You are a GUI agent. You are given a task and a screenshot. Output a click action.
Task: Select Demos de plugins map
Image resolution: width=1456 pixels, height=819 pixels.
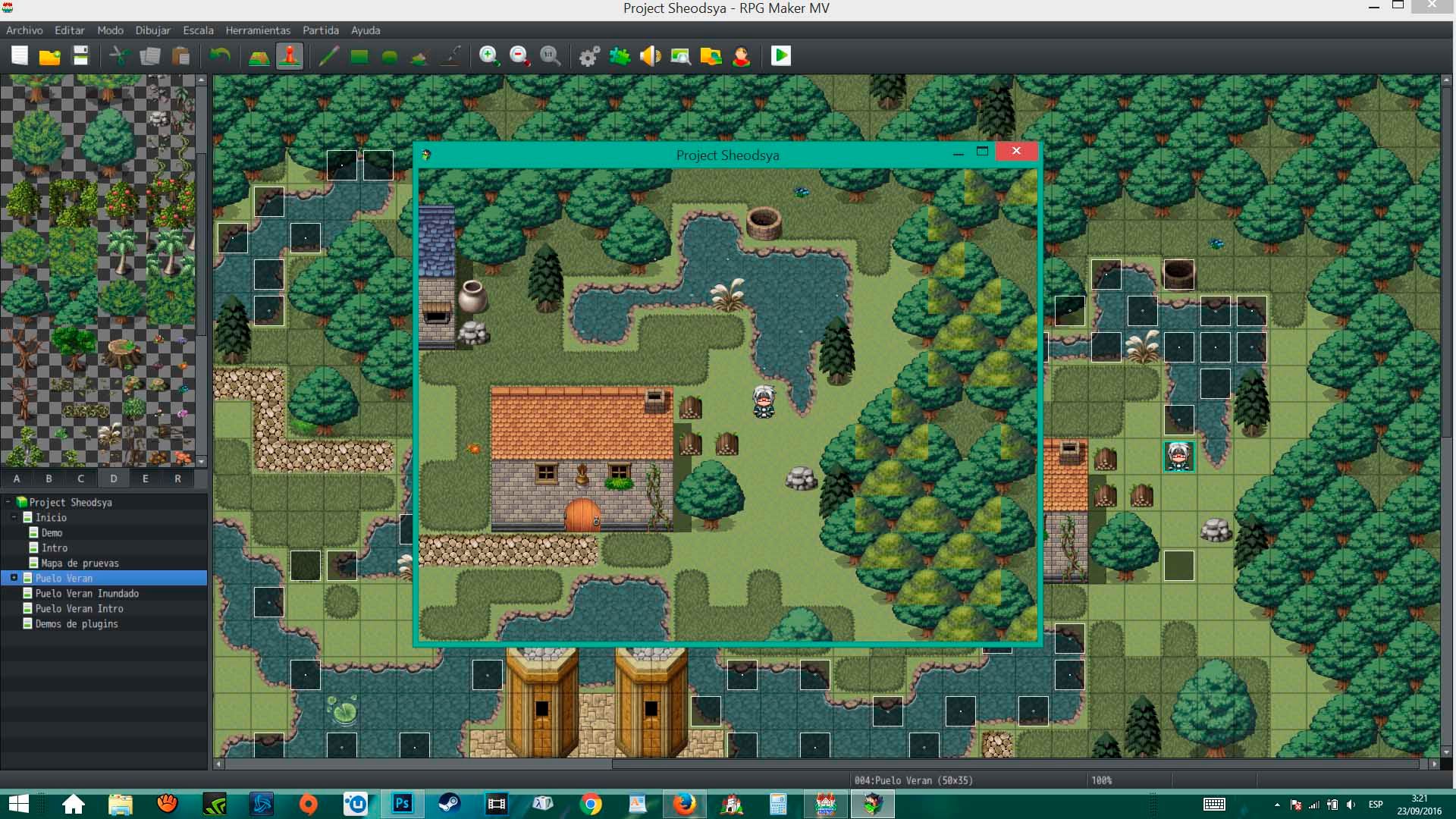click(77, 623)
